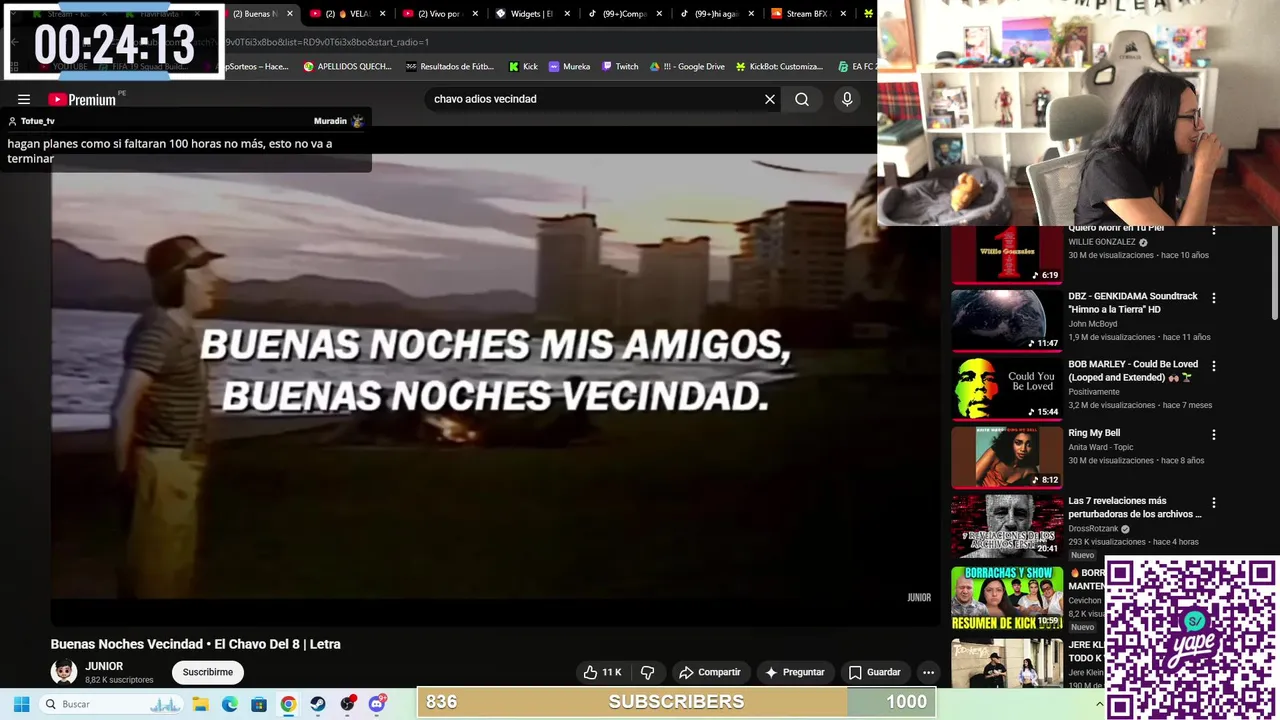Screen dimensions: 1280x720
Task: Click the JUNIOR channel name
Action: pos(104,666)
